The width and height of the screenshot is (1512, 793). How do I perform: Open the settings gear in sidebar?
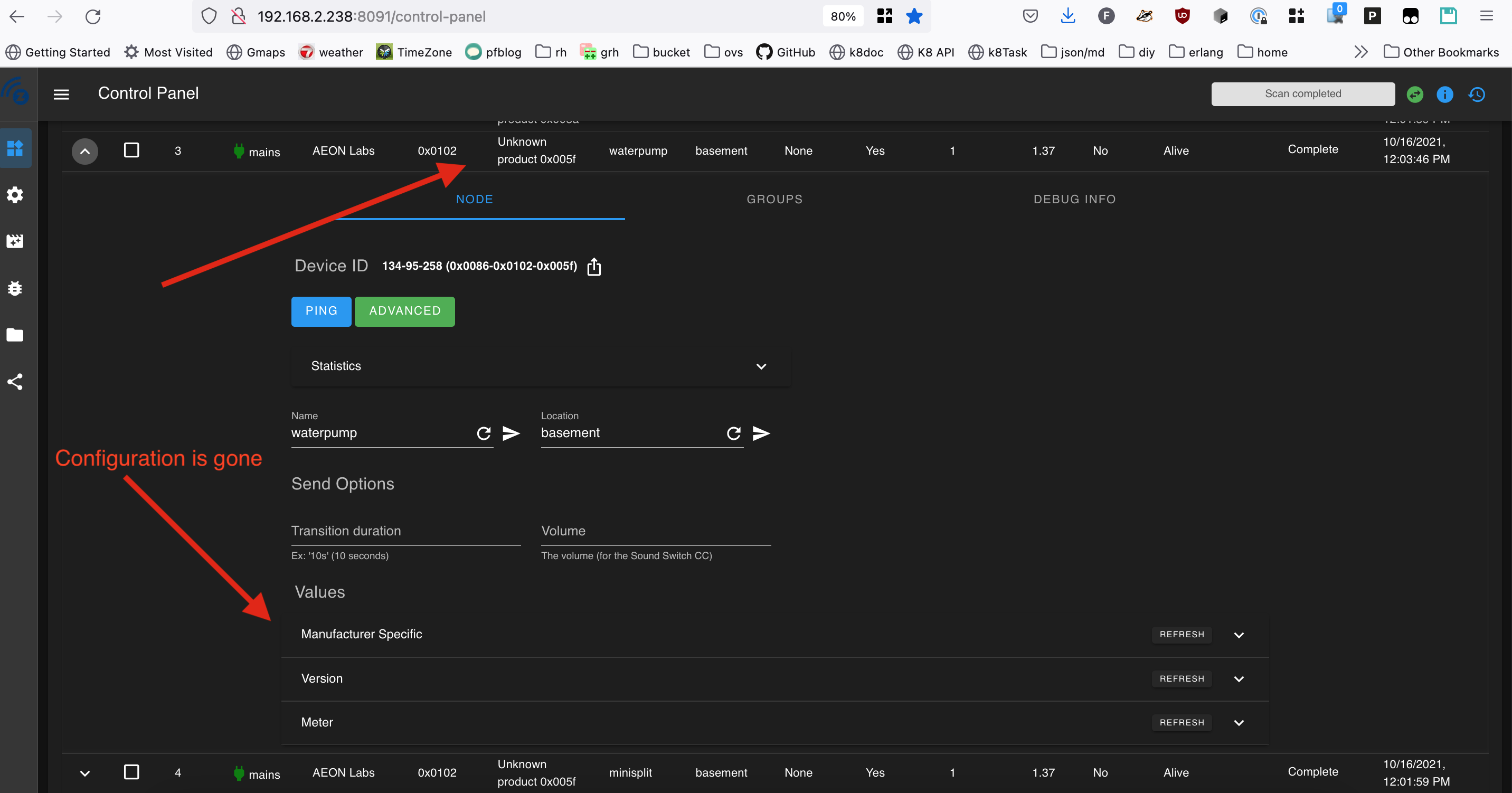pos(15,195)
